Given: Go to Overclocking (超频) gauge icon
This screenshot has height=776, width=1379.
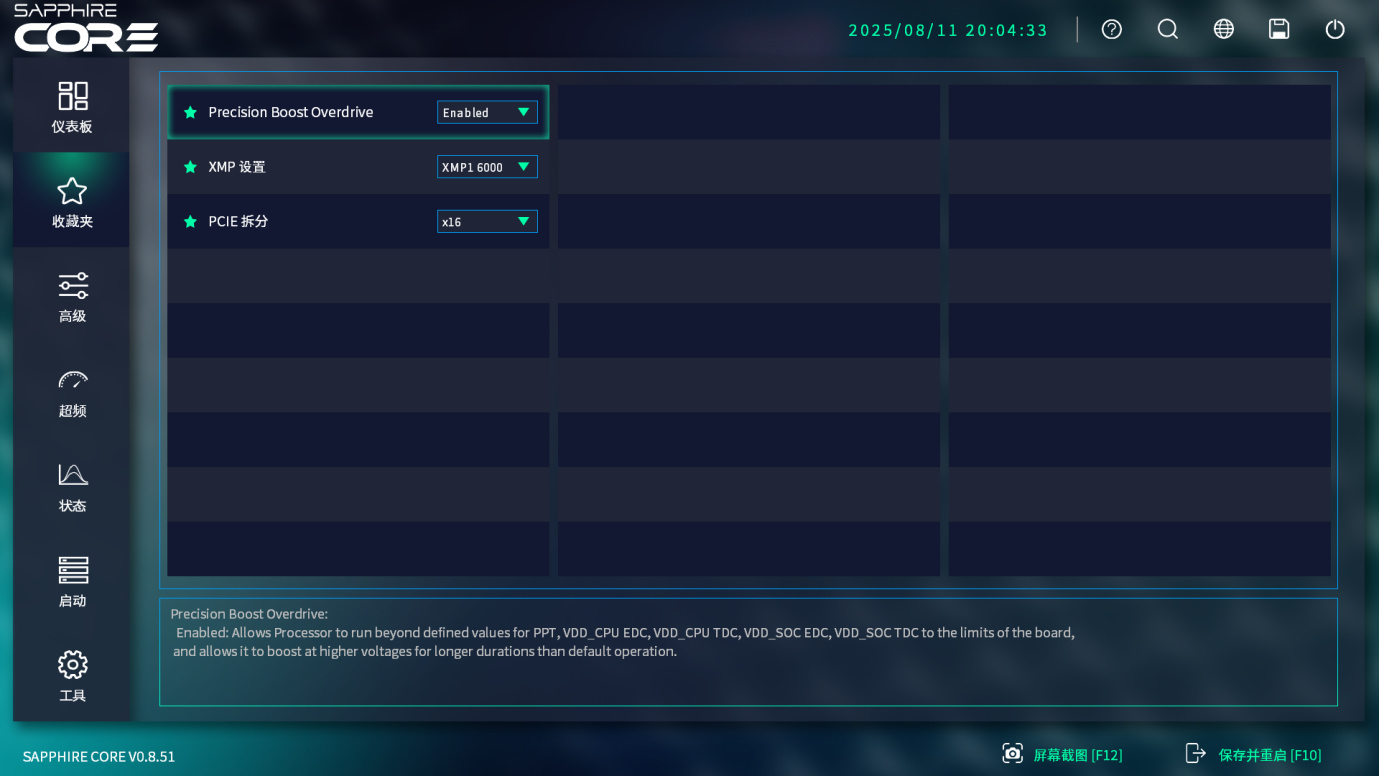Looking at the screenshot, I should [x=73, y=380].
